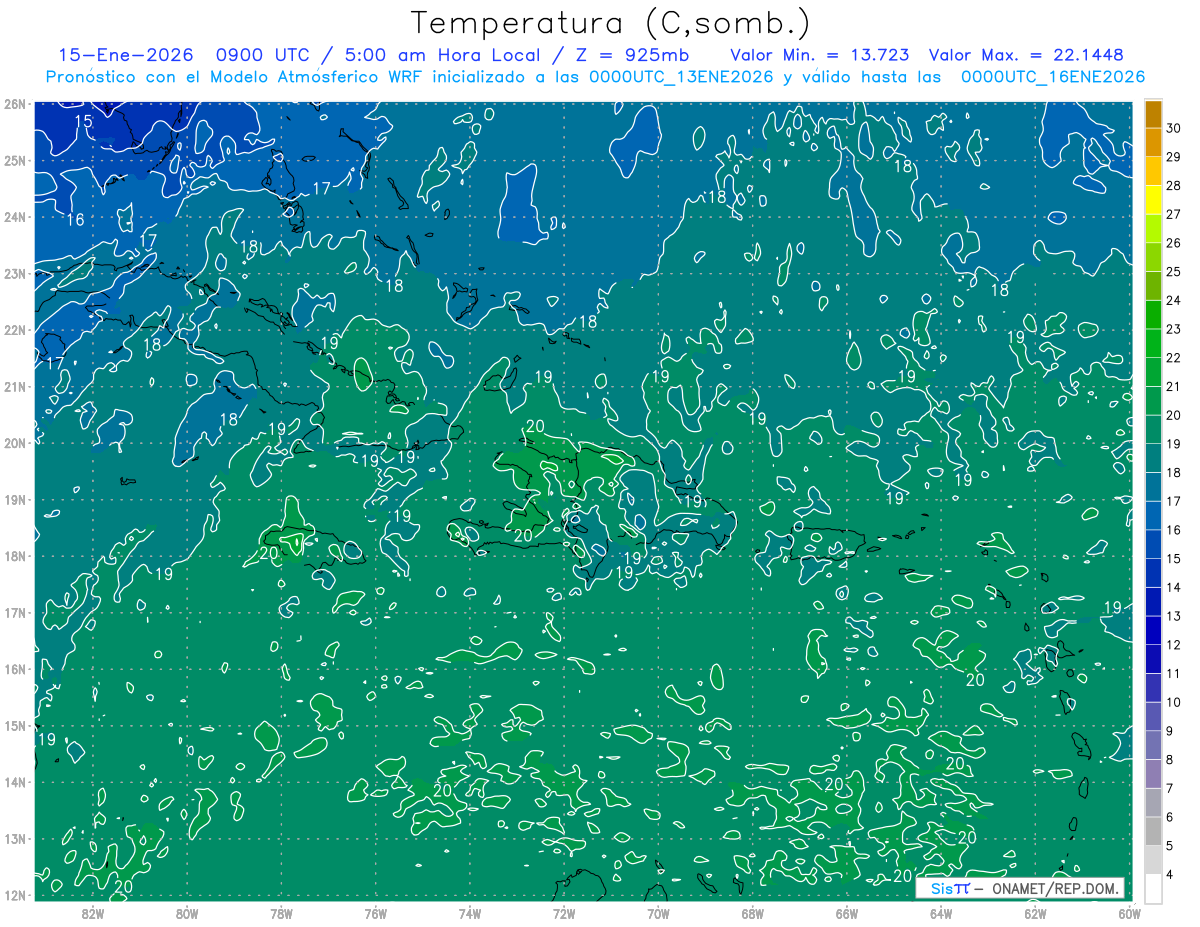This screenshot has width=1200, height=927.
Task: Click the '15' contour label on the map
Action: [x=84, y=122]
